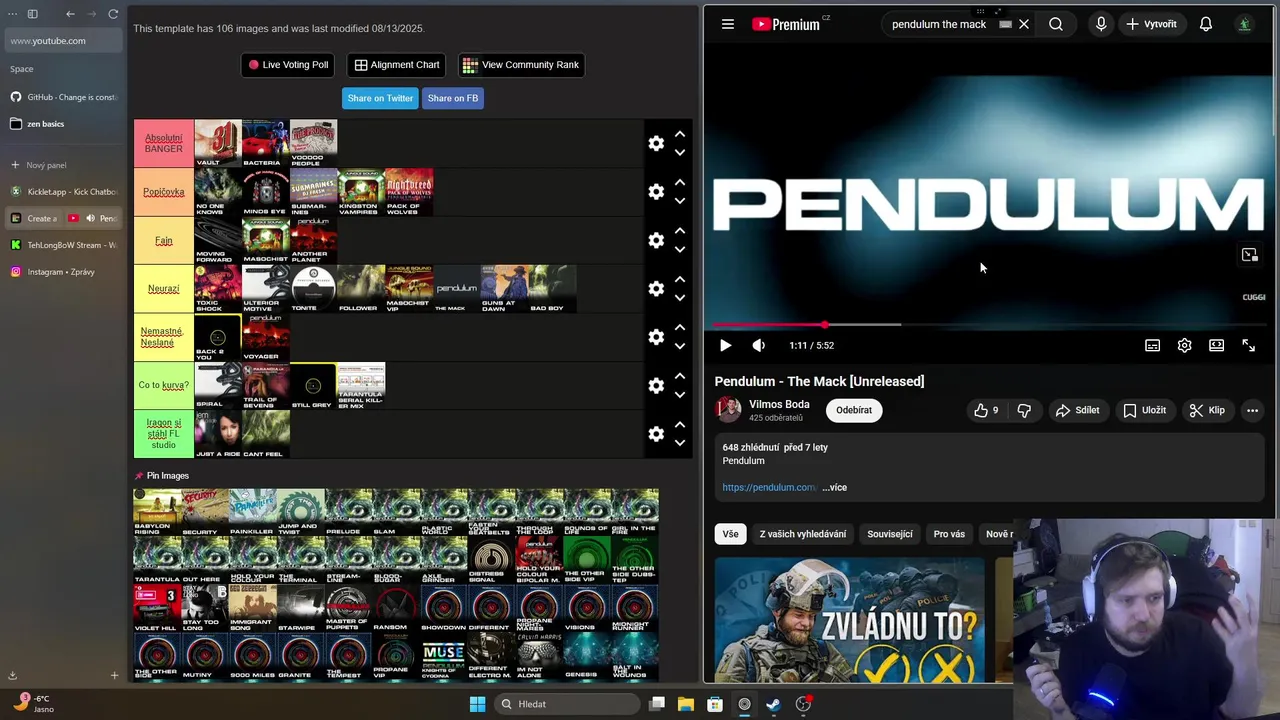The width and height of the screenshot is (1280, 720).
Task: Start voice search with microphone icon
Action: (x=1101, y=24)
